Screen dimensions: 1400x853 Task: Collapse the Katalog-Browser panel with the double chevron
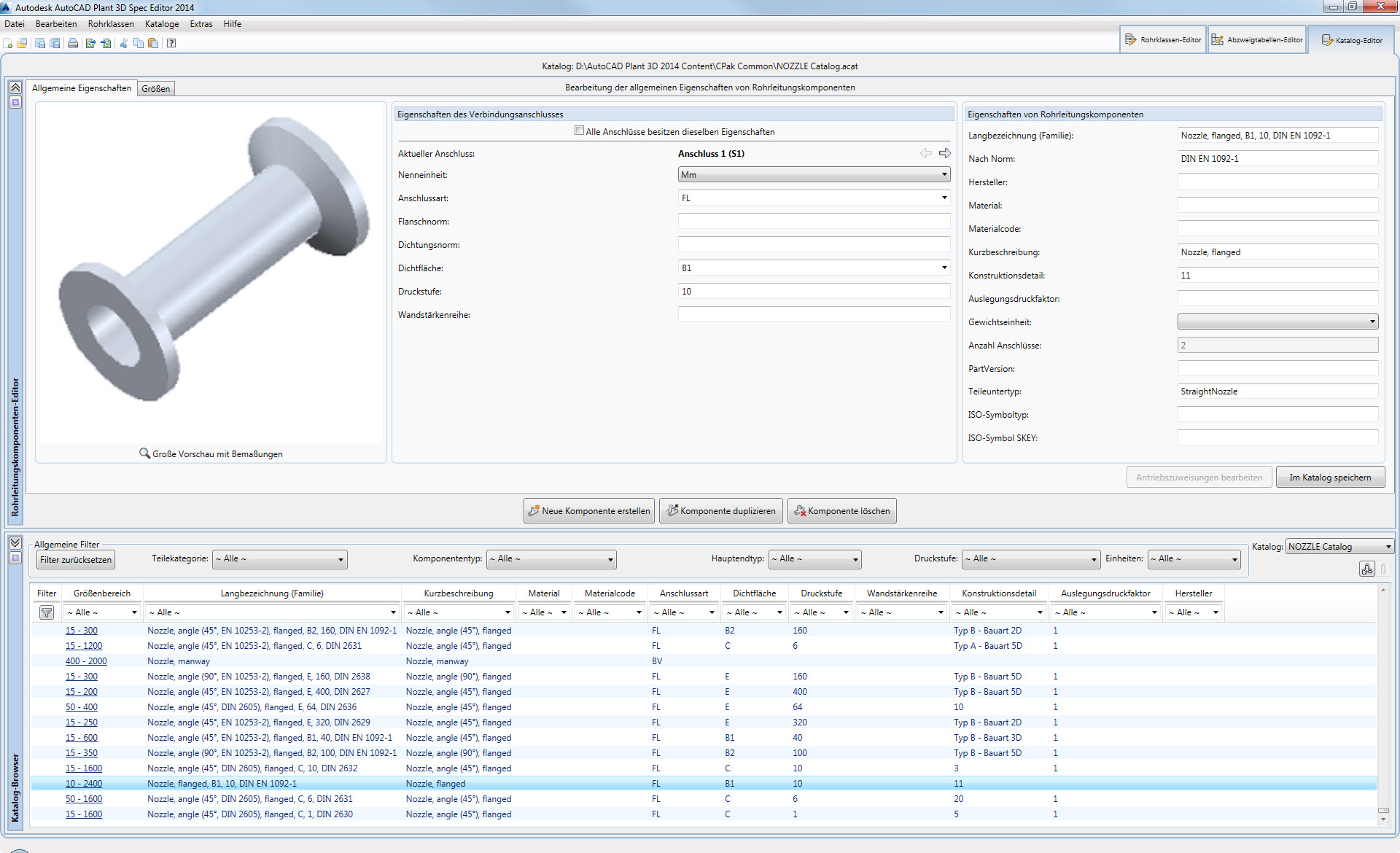(15, 543)
